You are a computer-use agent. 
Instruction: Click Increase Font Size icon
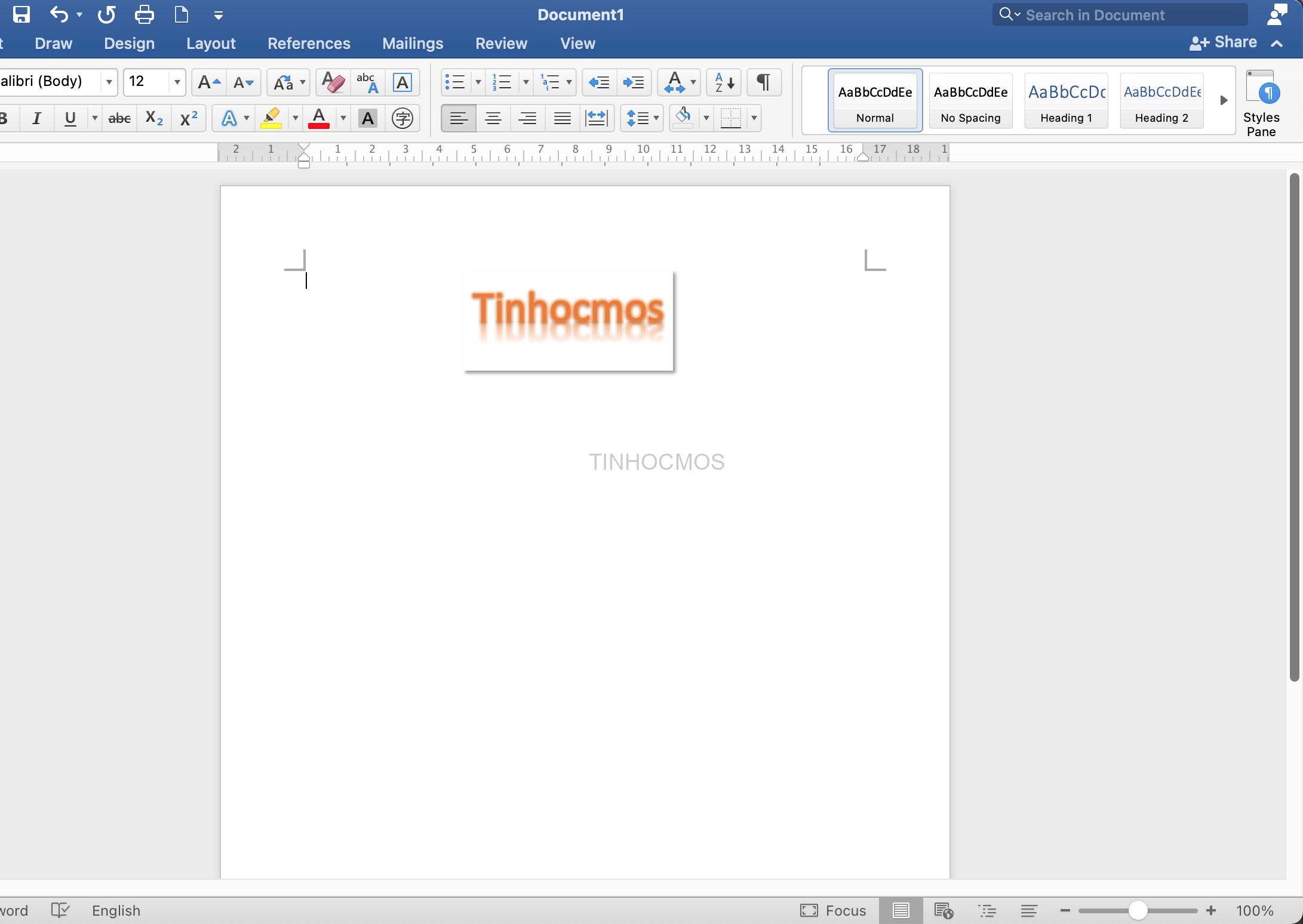tap(209, 82)
